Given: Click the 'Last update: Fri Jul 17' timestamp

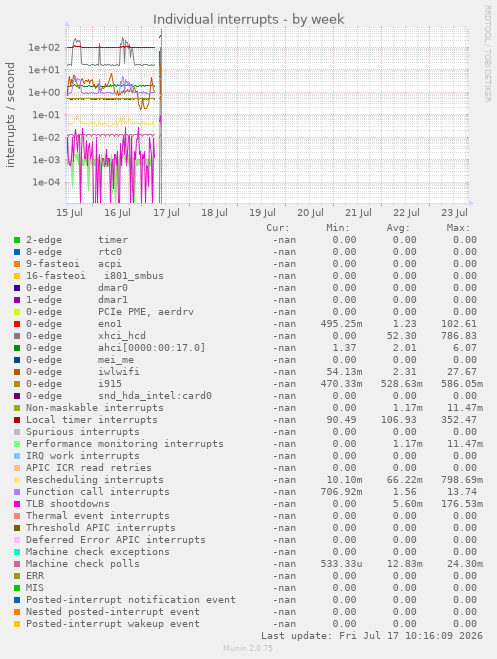Looking at the screenshot, I should coord(372,636).
